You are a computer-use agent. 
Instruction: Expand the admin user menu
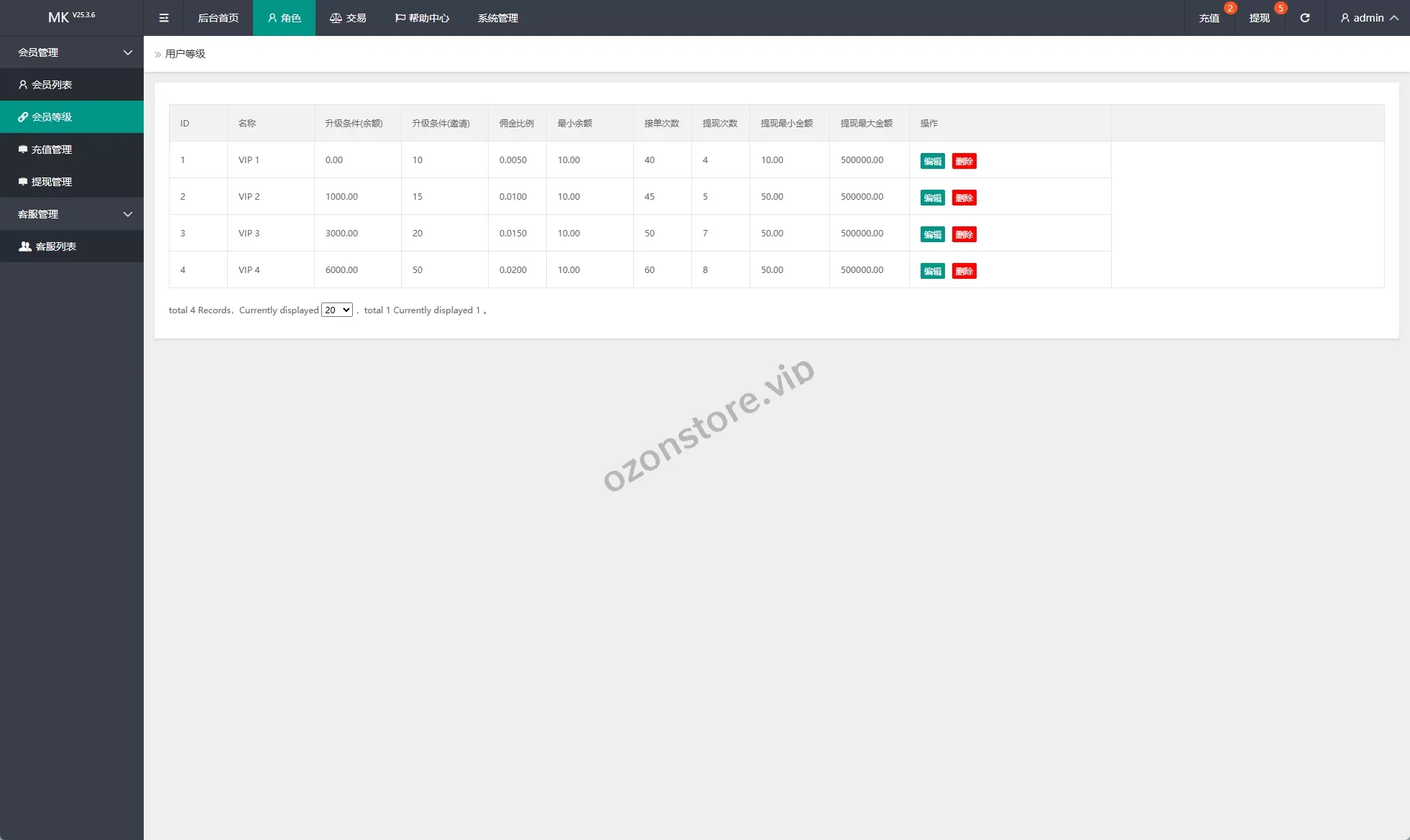1368,18
